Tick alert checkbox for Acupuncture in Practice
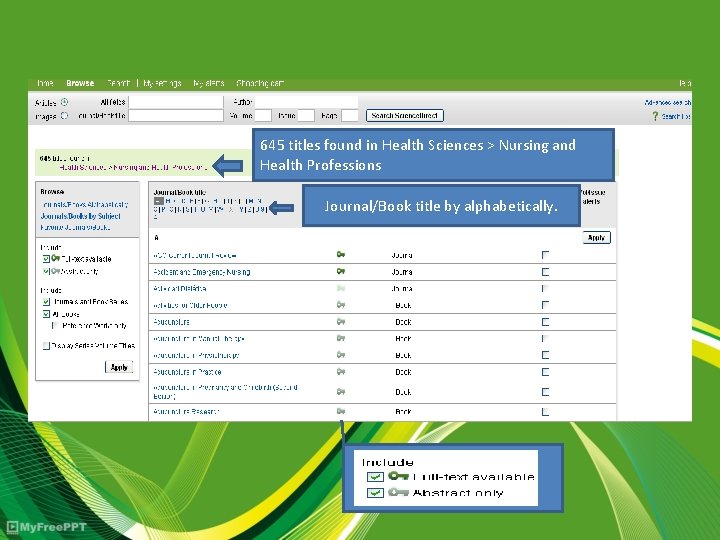 (545, 372)
